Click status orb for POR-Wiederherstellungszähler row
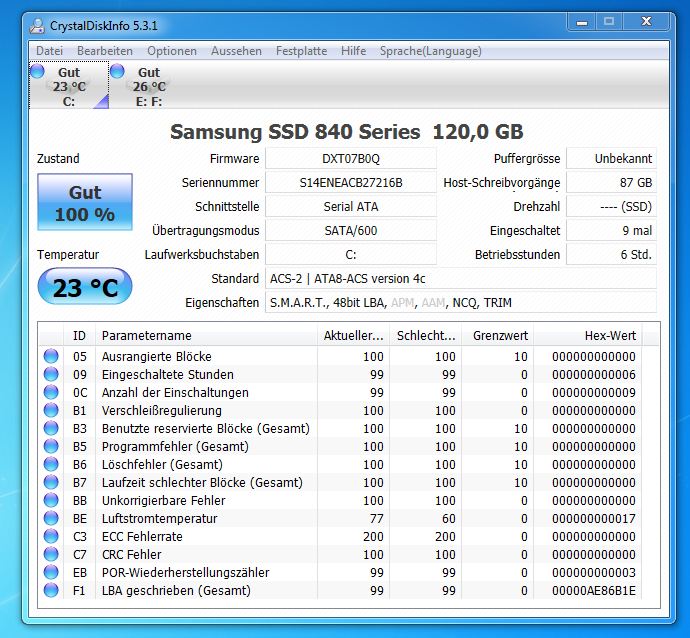The width and height of the screenshot is (690, 638). (51, 573)
